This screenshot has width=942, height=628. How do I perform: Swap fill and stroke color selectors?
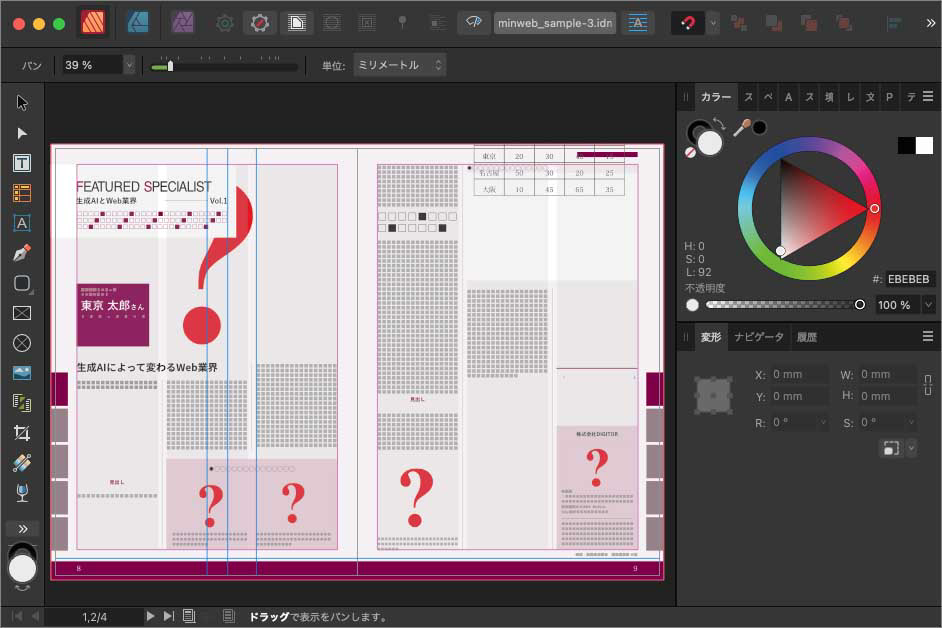(x=718, y=122)
